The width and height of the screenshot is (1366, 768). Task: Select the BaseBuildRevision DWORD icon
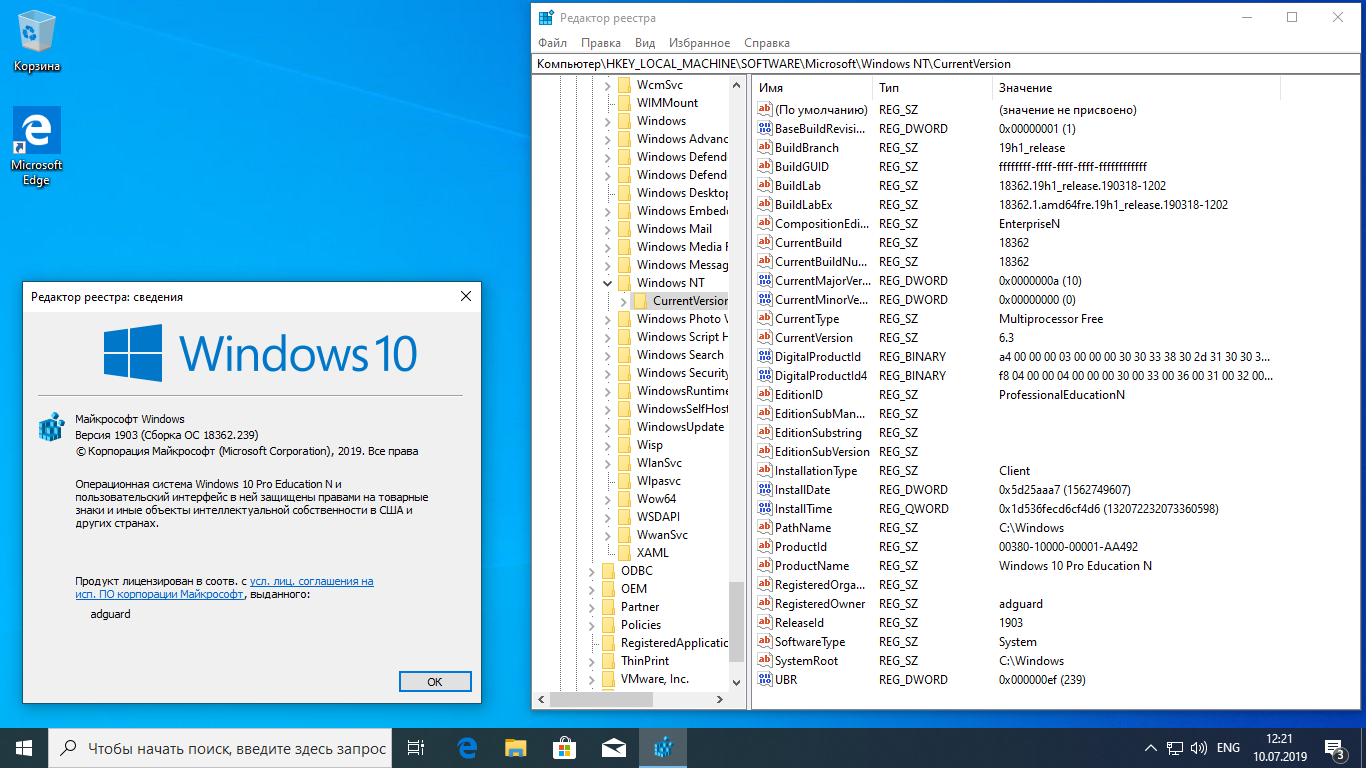pyautogui.click(x=765, y=129)
